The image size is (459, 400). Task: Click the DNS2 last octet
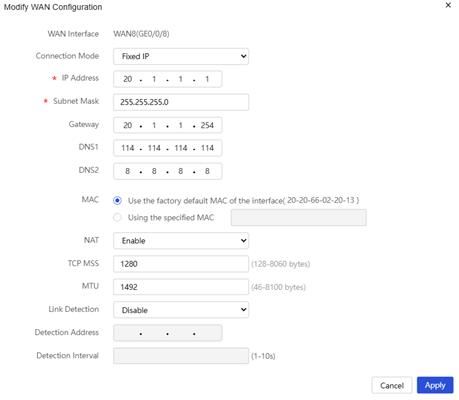coord(207,171)
